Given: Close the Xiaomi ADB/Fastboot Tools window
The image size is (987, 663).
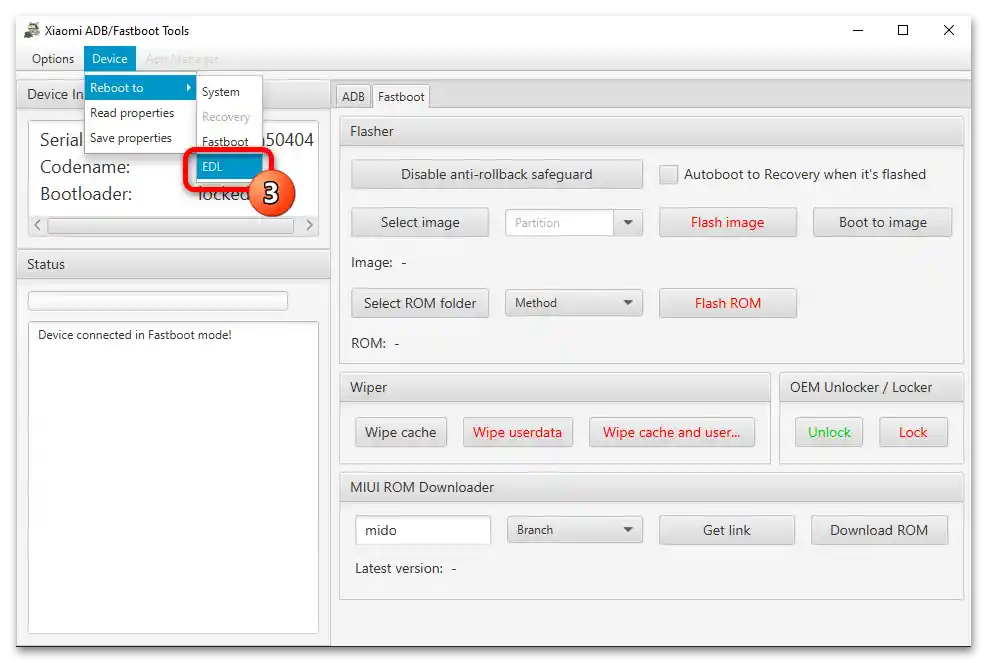Looking at the screenshot, I should (x=949, y=30).
